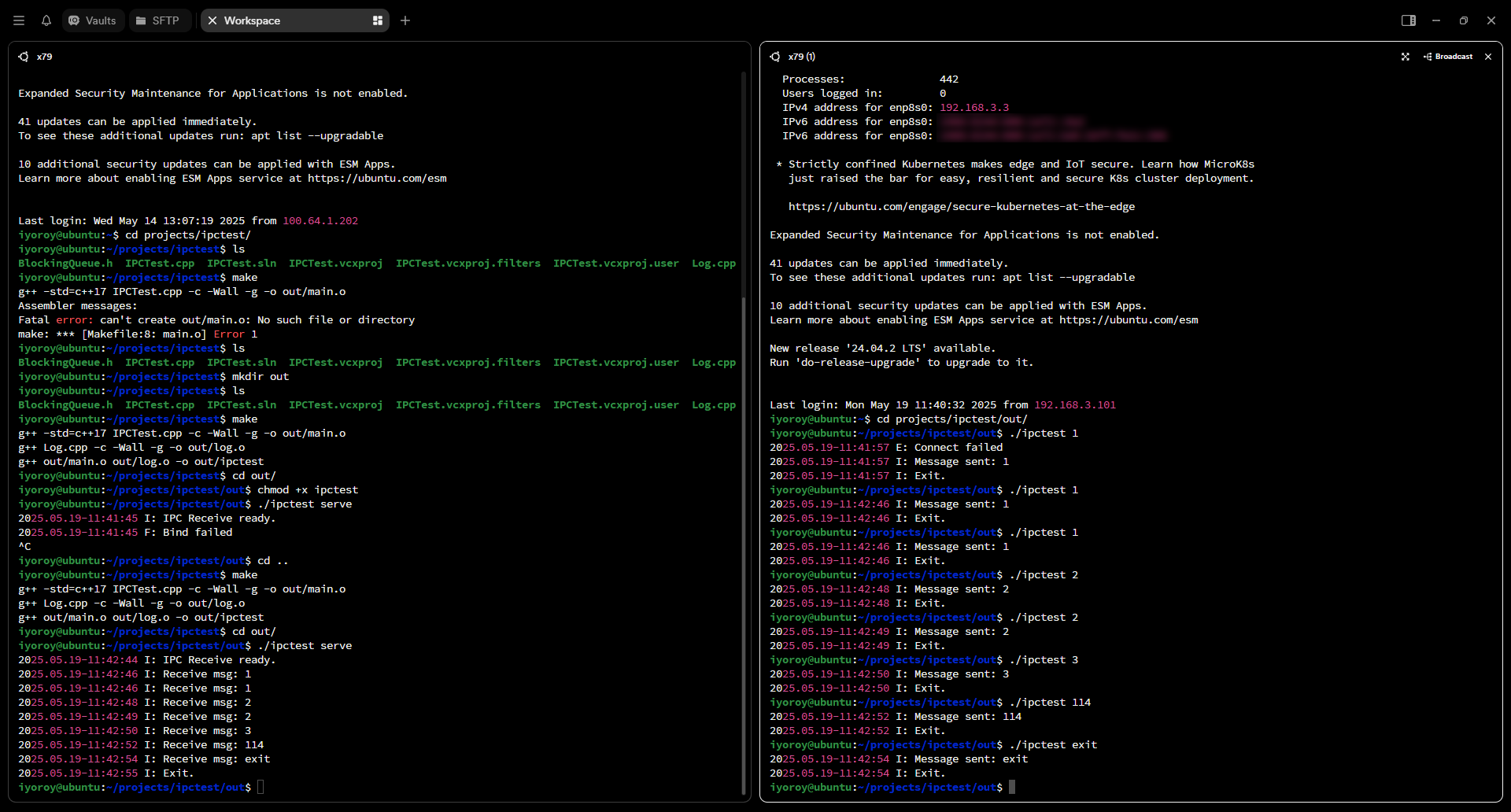Screen dimensions: 1511x812
Task: Click the 'Fatal error' compiler message line
Action: (x=216, y=320)
